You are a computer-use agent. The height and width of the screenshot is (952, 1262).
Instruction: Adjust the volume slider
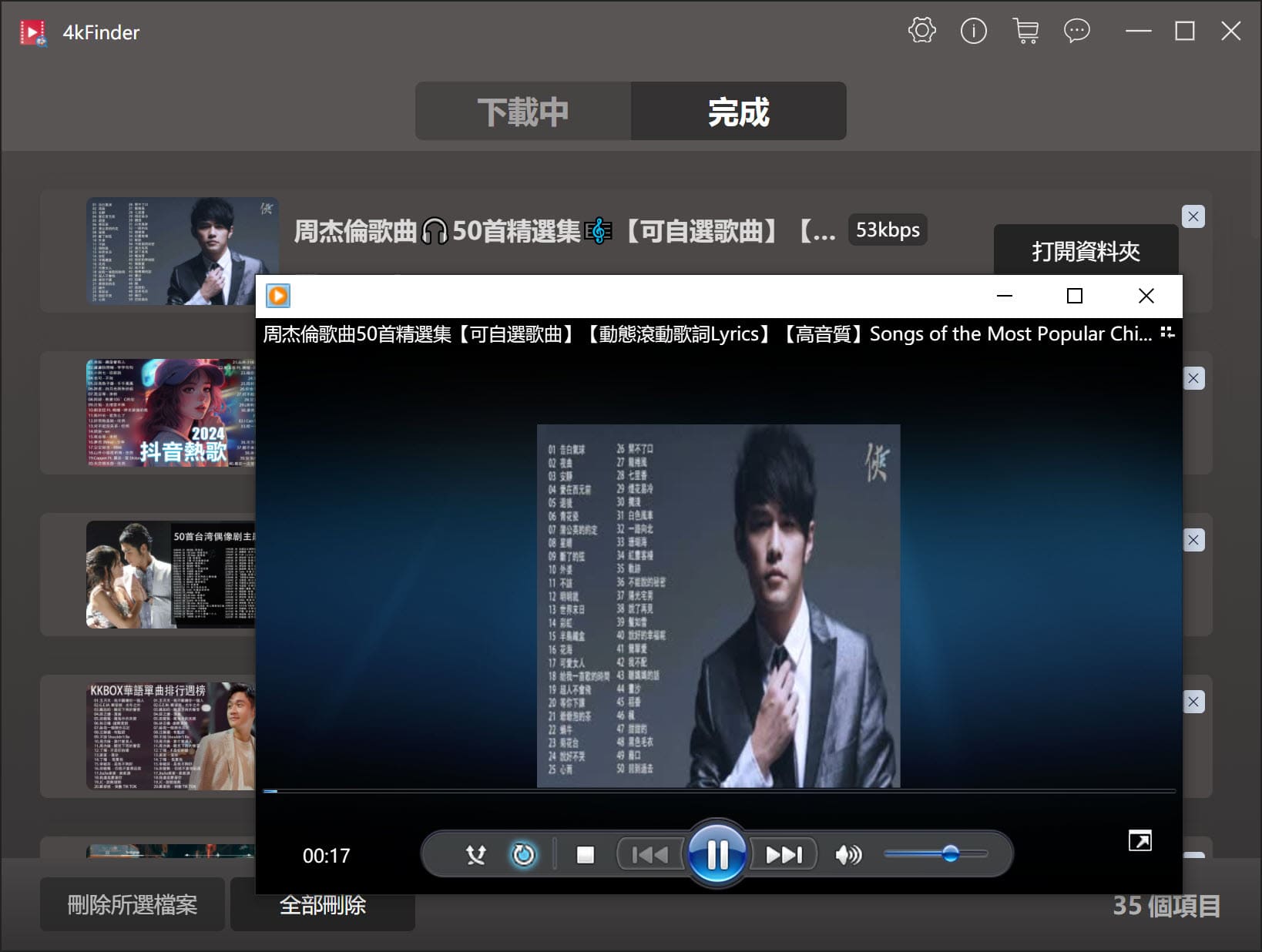click(x=950, y=853)
